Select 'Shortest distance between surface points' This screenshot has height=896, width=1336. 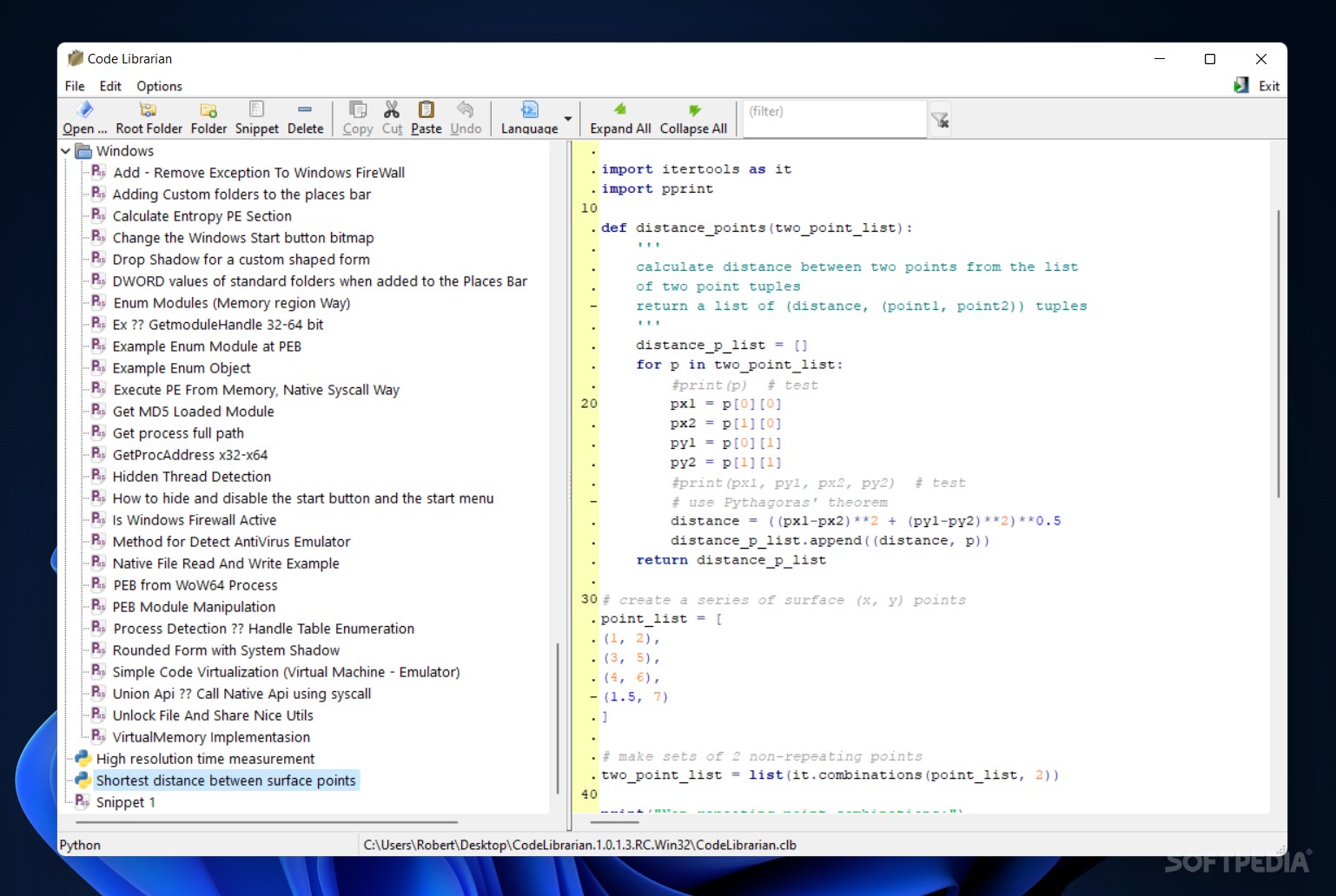pyautogui.click(x=226, y=781)
